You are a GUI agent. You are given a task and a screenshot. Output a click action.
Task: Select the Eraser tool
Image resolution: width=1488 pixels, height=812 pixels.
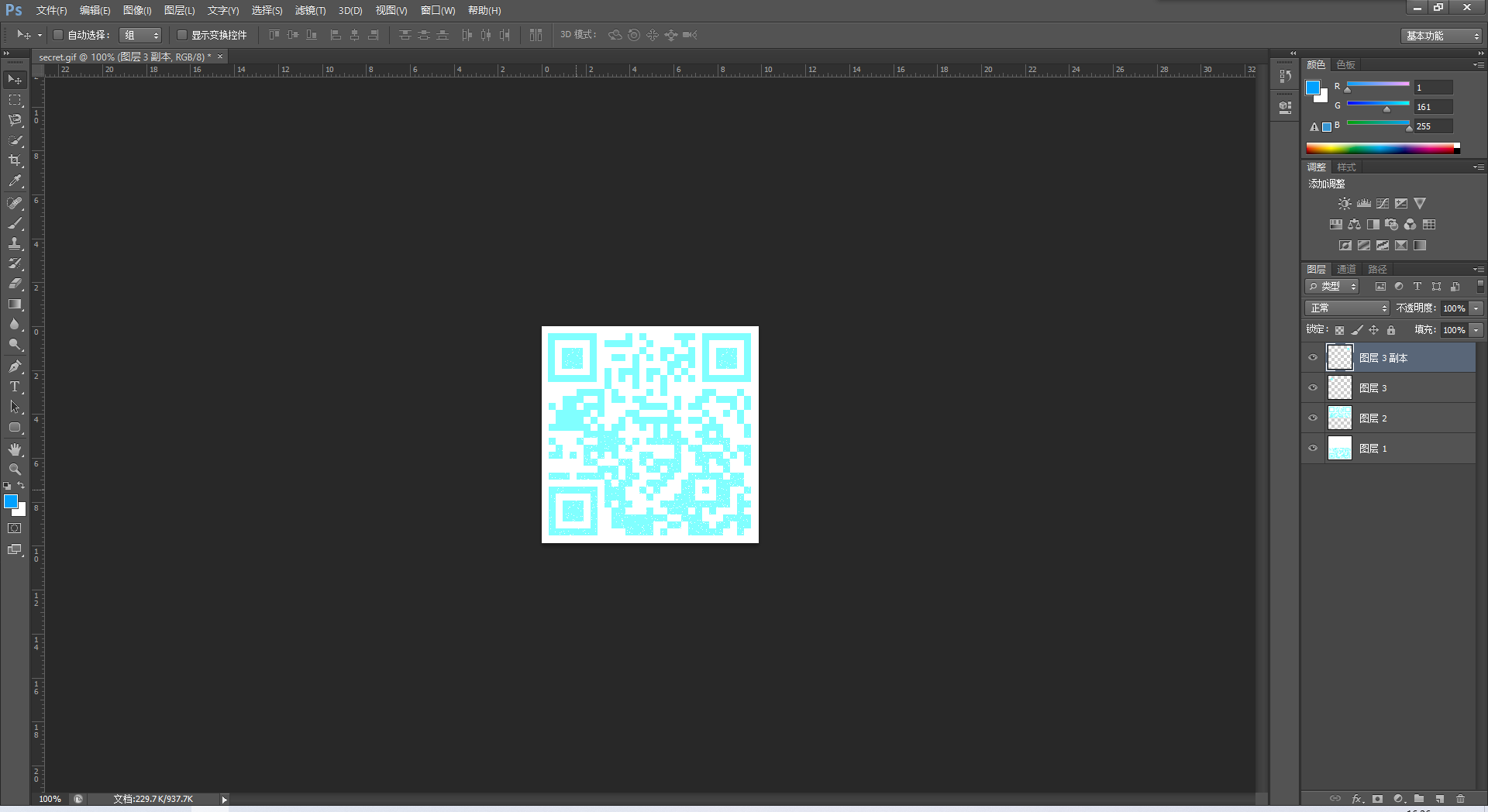coord(15,284)
